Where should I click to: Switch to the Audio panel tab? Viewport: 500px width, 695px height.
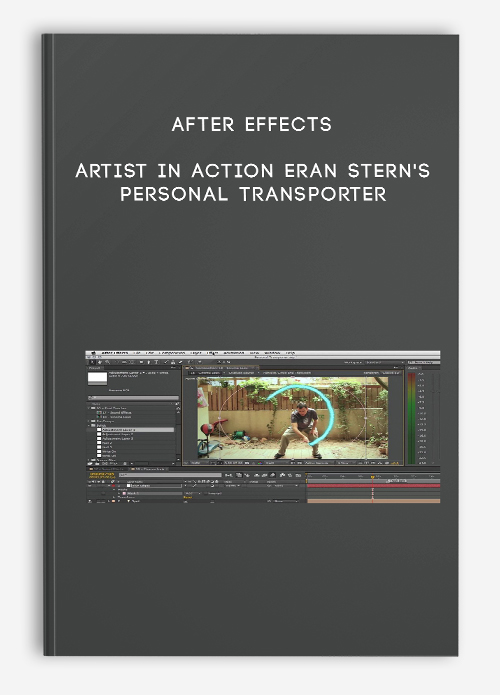413,368
